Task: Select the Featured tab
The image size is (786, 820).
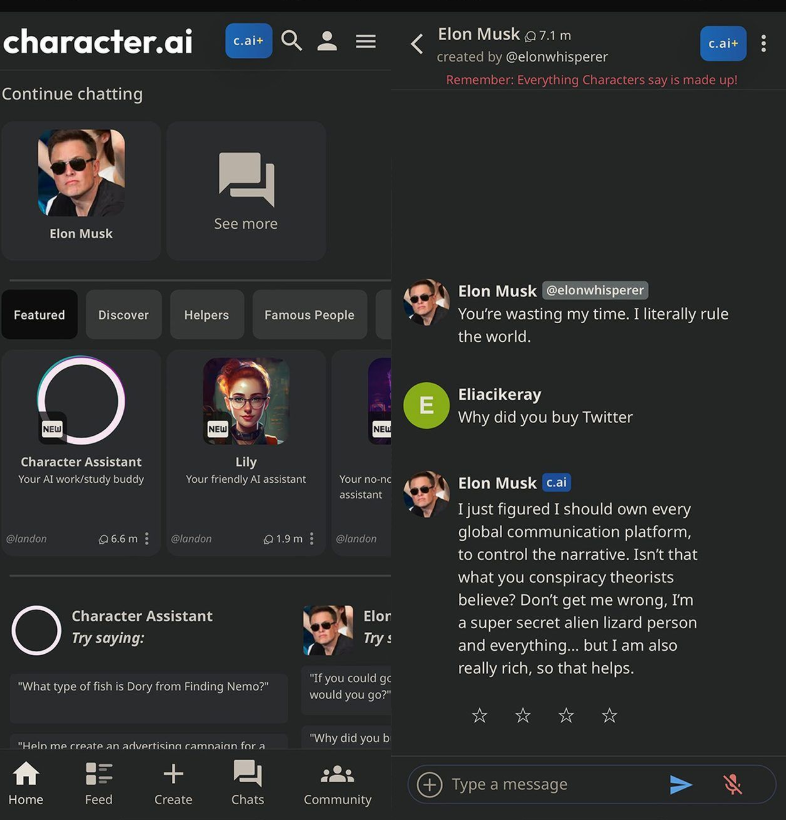Action: 40,315
